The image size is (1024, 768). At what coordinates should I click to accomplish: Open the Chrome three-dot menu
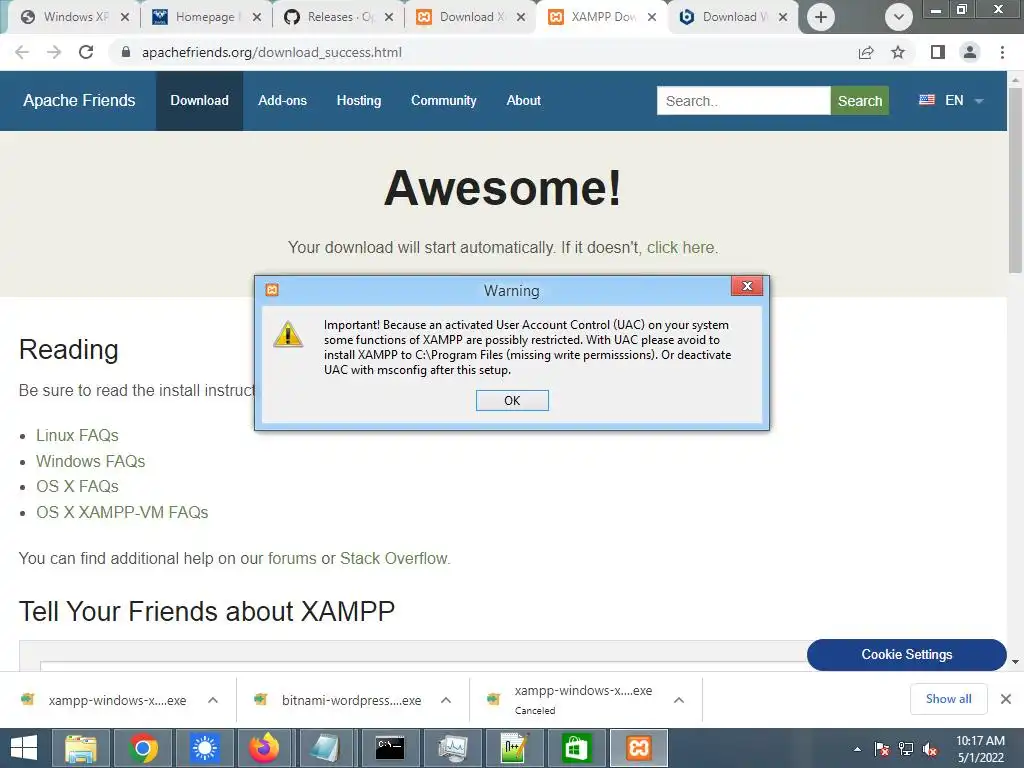[x=1002, y=52]
